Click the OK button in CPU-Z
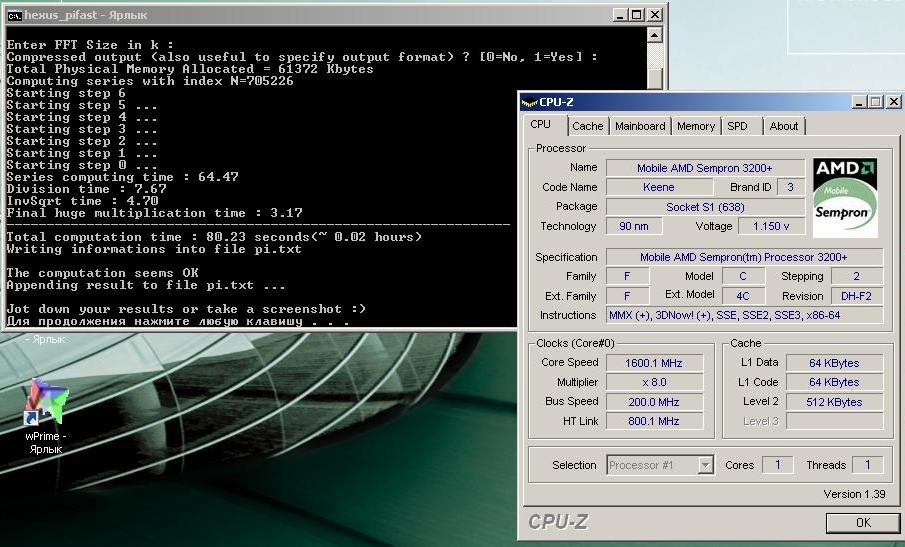 (x=863, y=523)
